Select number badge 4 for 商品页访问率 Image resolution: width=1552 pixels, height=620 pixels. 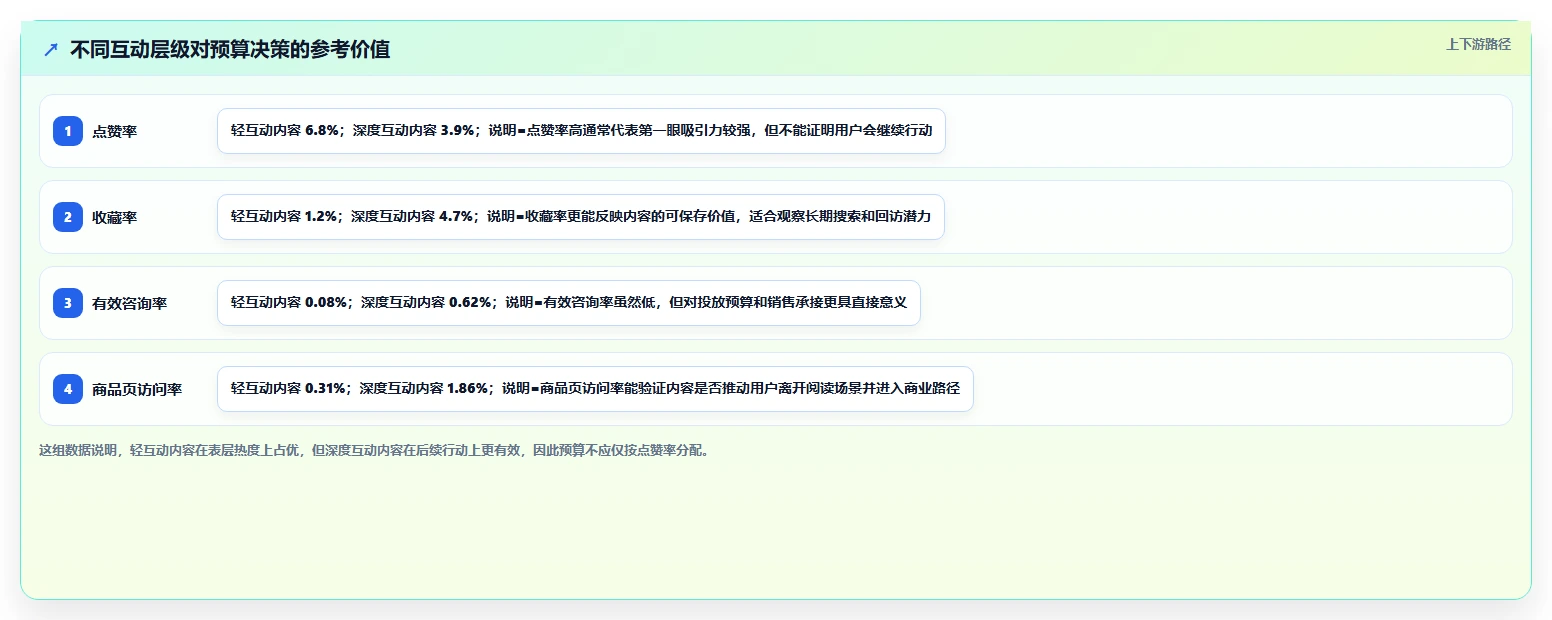click(68, 389)
